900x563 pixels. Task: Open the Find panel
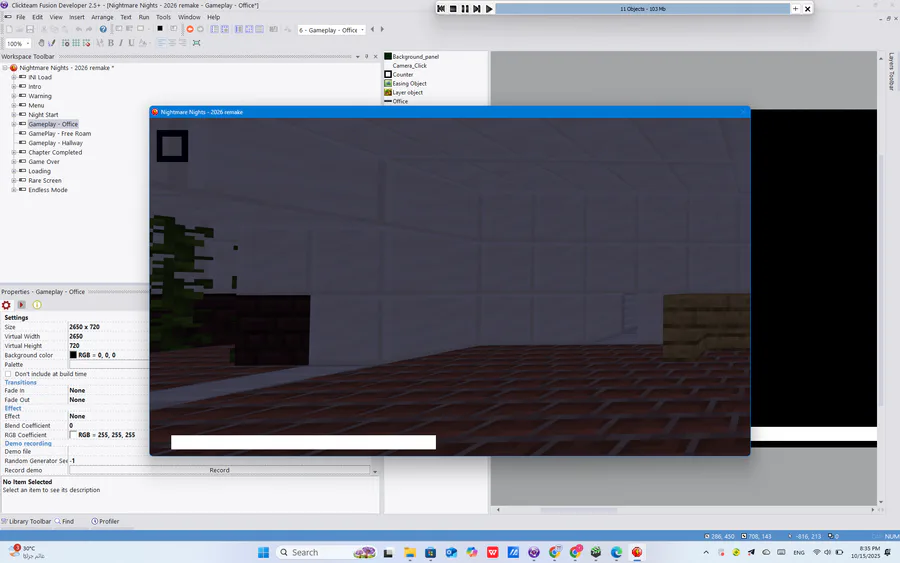pyautogui.click(x=64, y=521)
